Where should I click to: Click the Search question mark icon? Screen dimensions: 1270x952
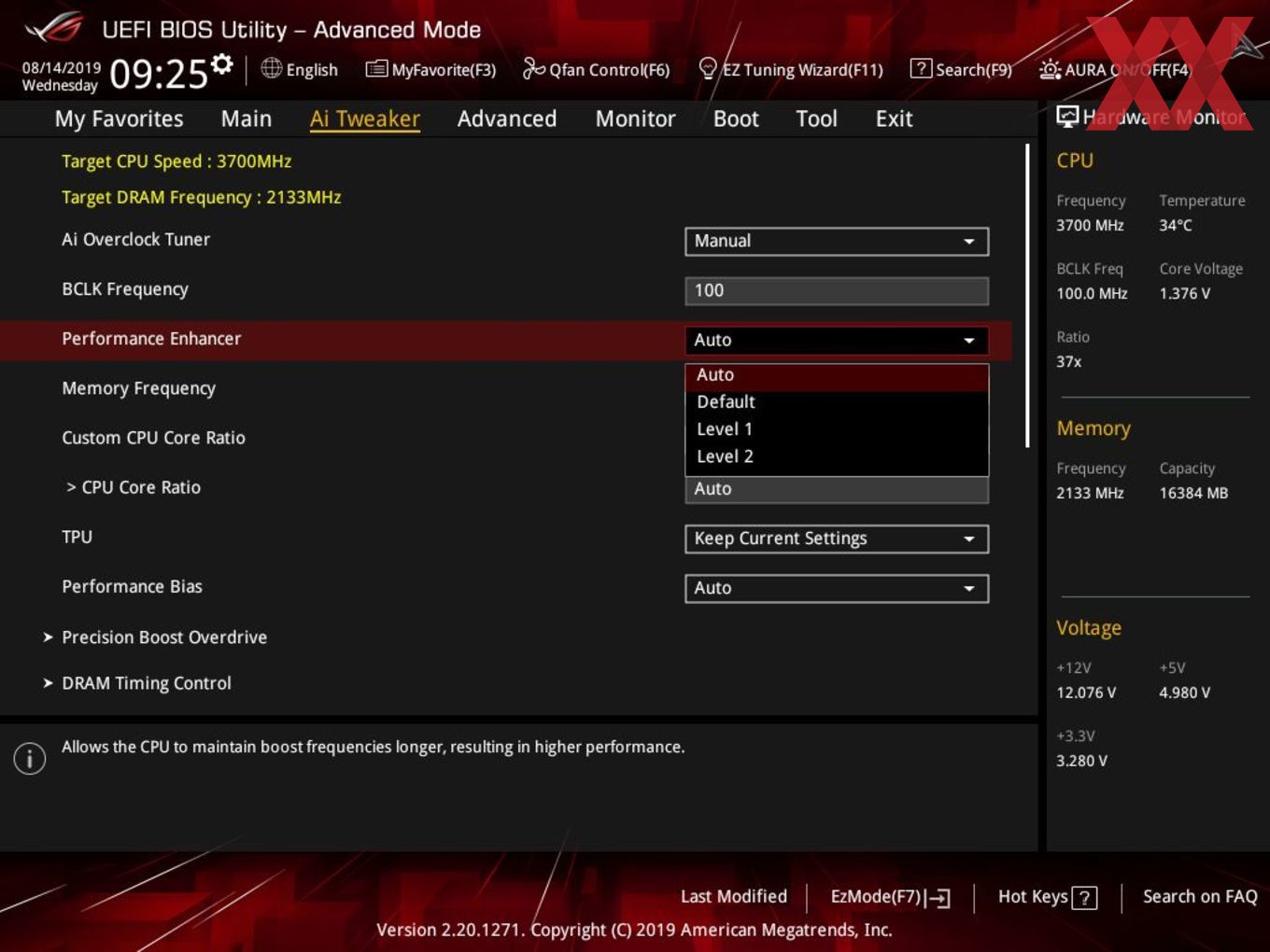[920, 68]
